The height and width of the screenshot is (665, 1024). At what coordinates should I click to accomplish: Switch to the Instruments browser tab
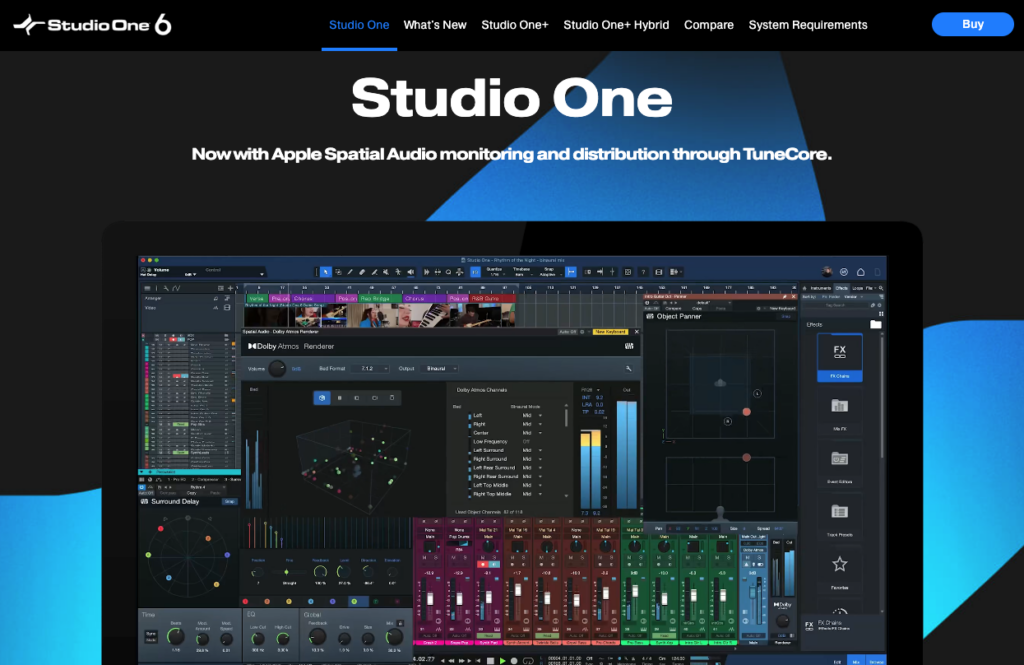point(821,288)
